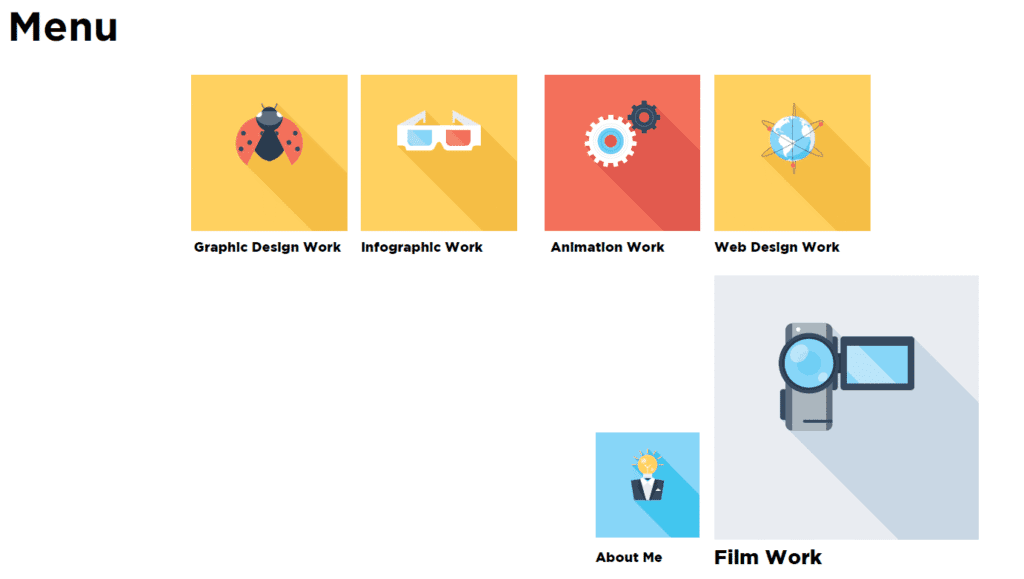Click the Film Work label
This screenshot has width=1024, height=579.
point(768,557)
